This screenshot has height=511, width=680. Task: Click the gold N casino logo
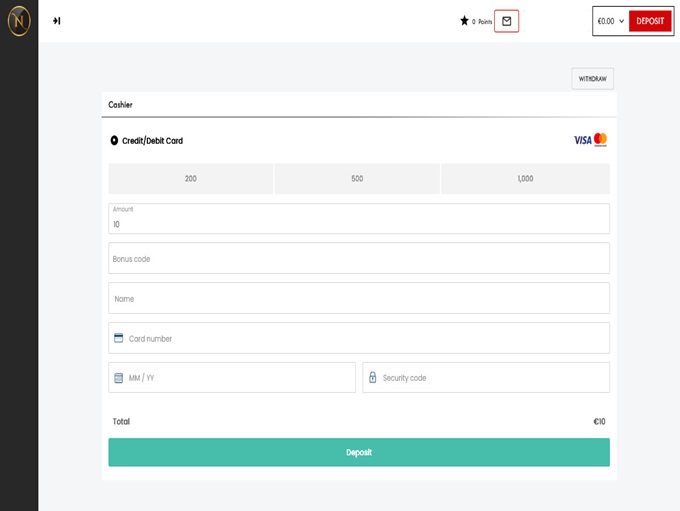point(19,20)
